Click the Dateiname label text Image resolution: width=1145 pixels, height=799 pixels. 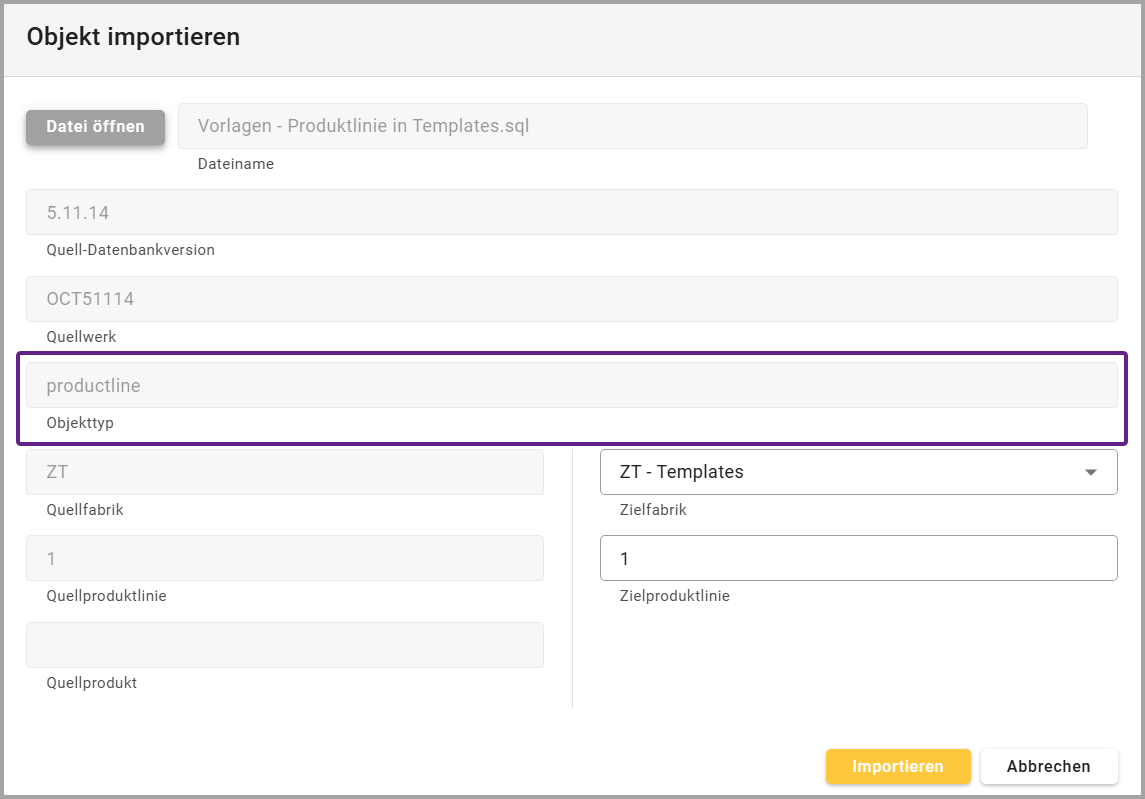click(x=236, y=164)
